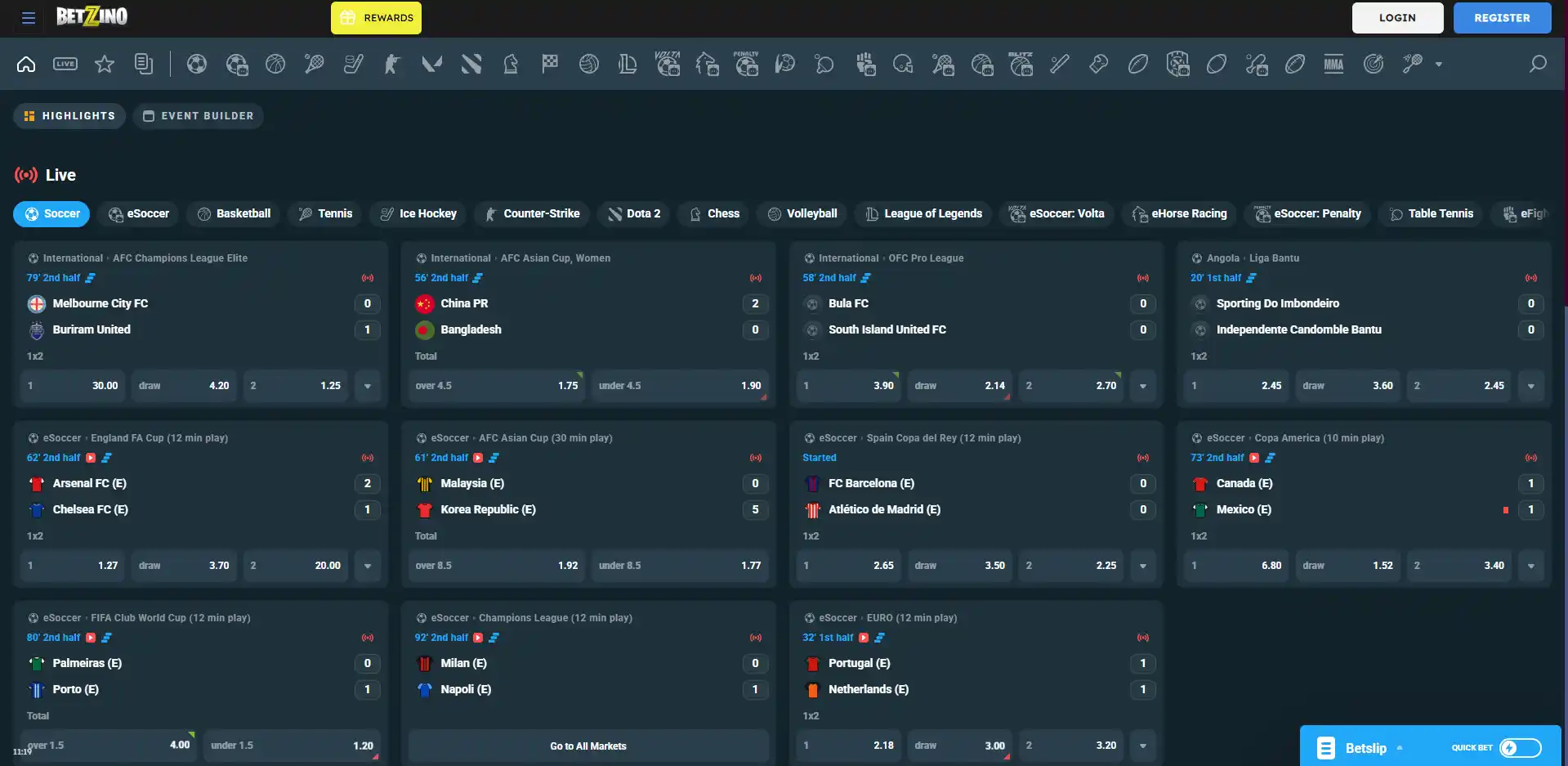Image resolution: width=1568 pixels, height=766 pixels.
Task: Select the chess knight icon in the sports bar
Action: tap(511, 64)
